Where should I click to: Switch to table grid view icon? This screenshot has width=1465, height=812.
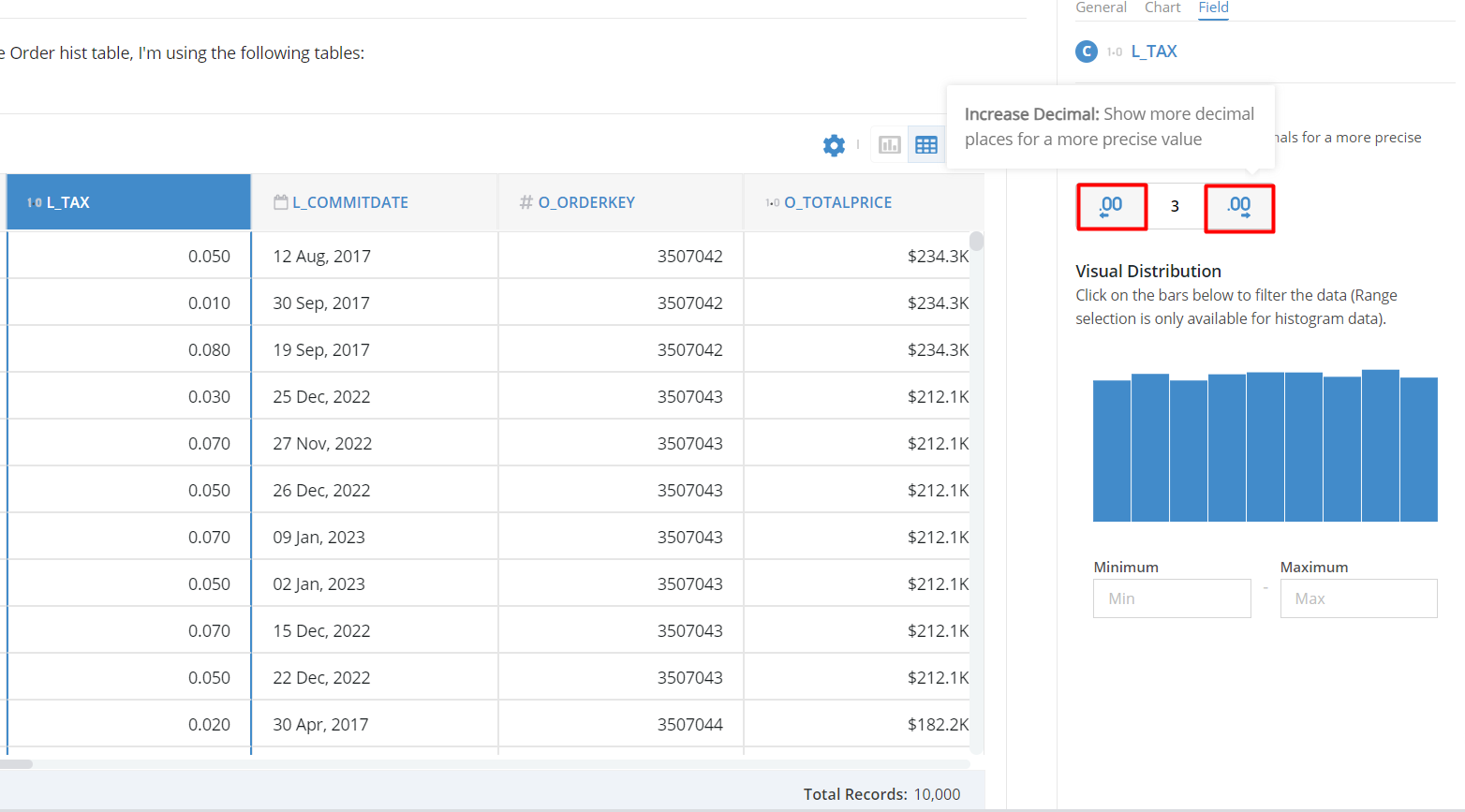pos(925,145)
